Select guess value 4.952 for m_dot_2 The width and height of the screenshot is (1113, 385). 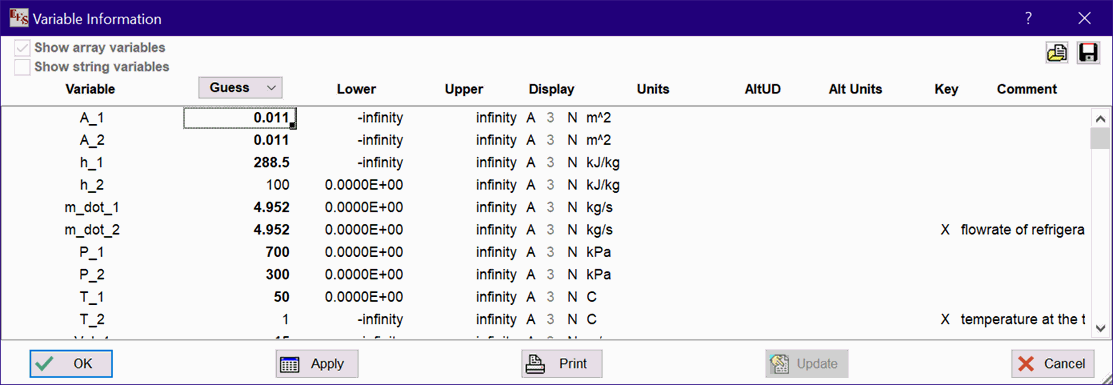coord(271,230)
